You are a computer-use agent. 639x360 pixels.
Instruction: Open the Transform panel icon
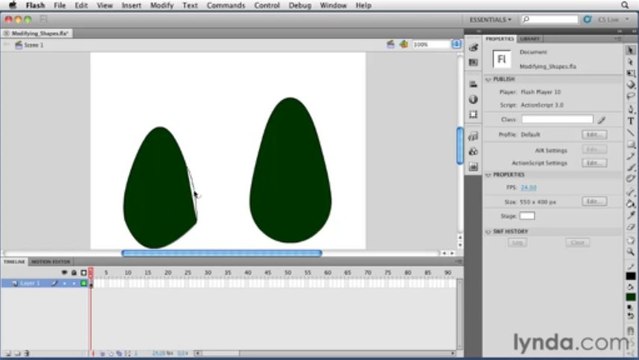[x=473, y=115]
